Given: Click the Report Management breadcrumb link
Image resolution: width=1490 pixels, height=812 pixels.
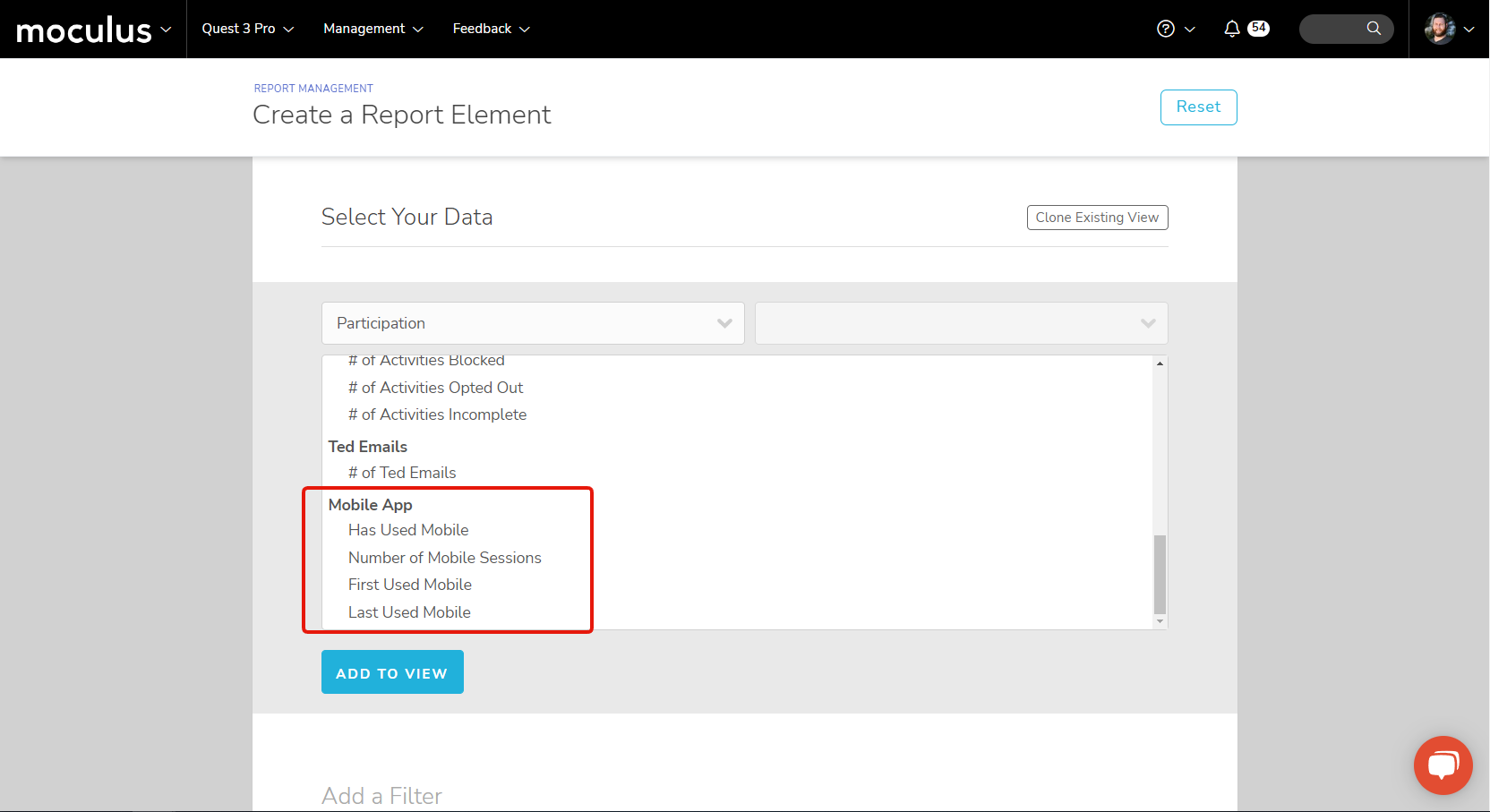Looking at the screenshot, I should (x=313, y=89).
